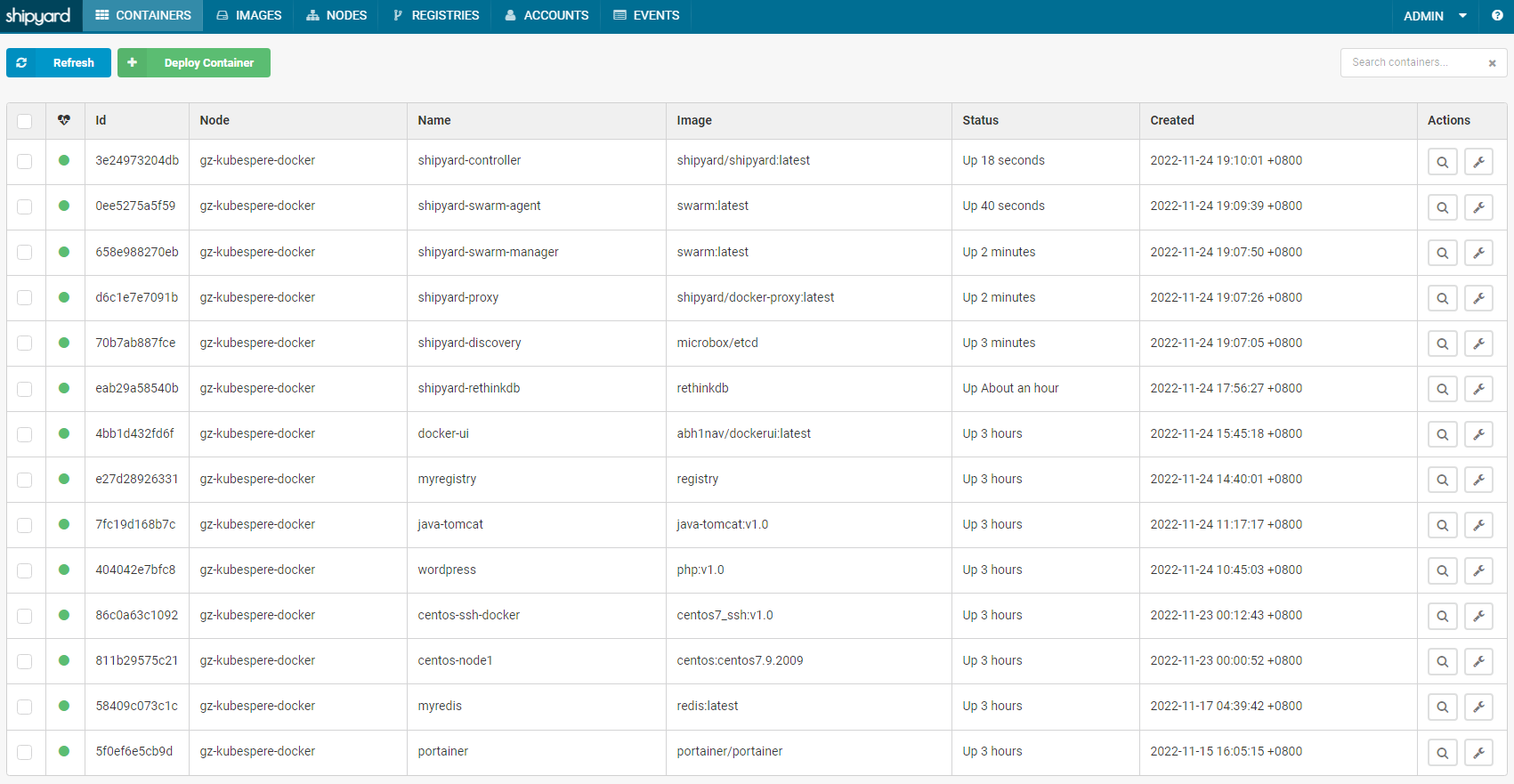Inspect shipyard-proxy with magnifier icon

(1442, 298)
